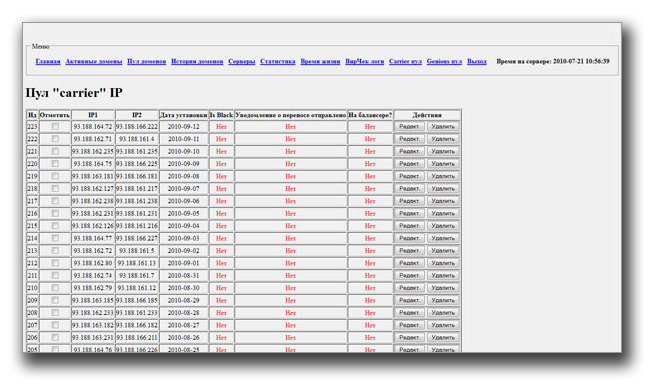This screenshot has height=385, width=648.
Task: Click Редакт. button for row 223
Action: click(409, 126)
